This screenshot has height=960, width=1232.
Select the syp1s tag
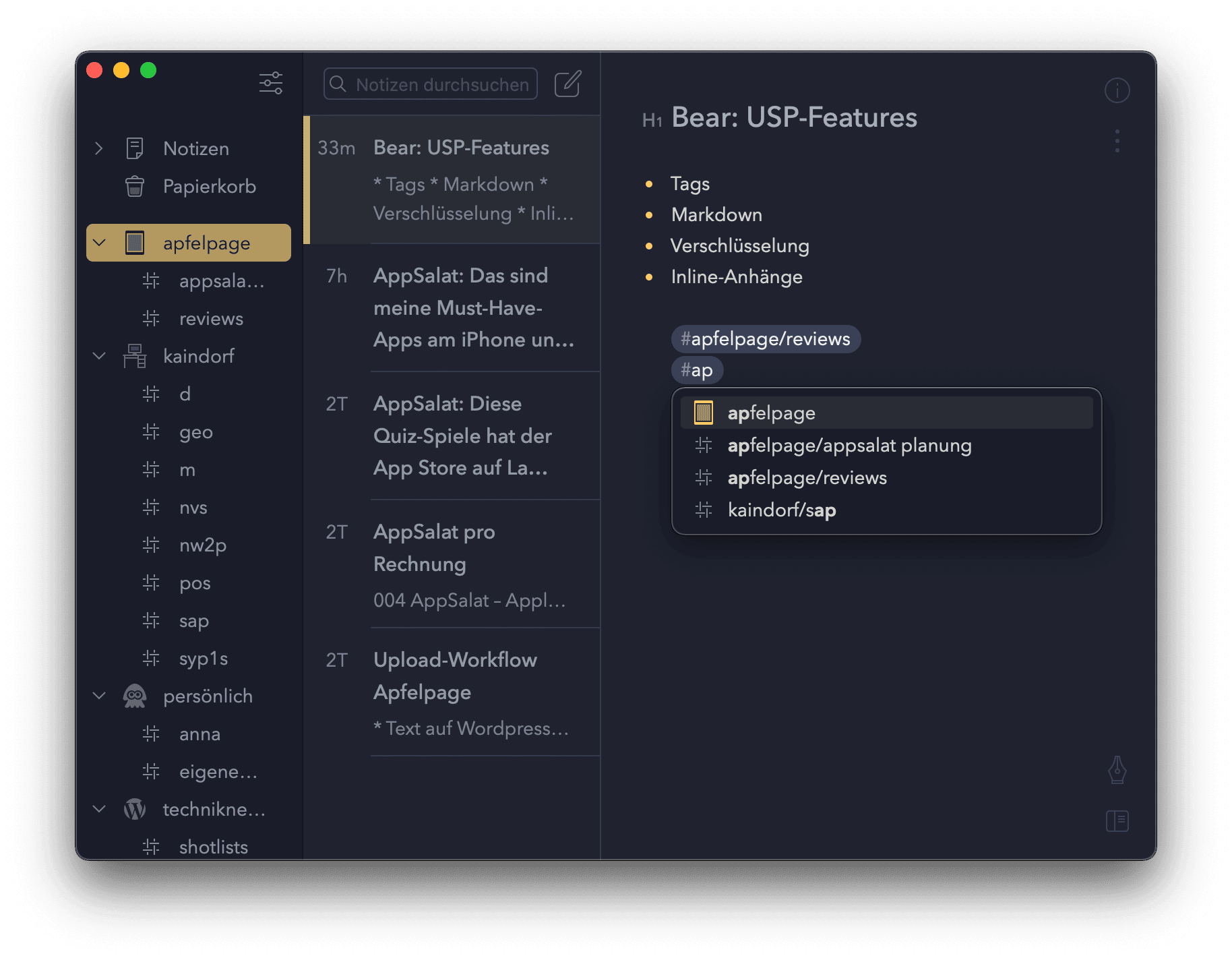click(x=189, y=658)
